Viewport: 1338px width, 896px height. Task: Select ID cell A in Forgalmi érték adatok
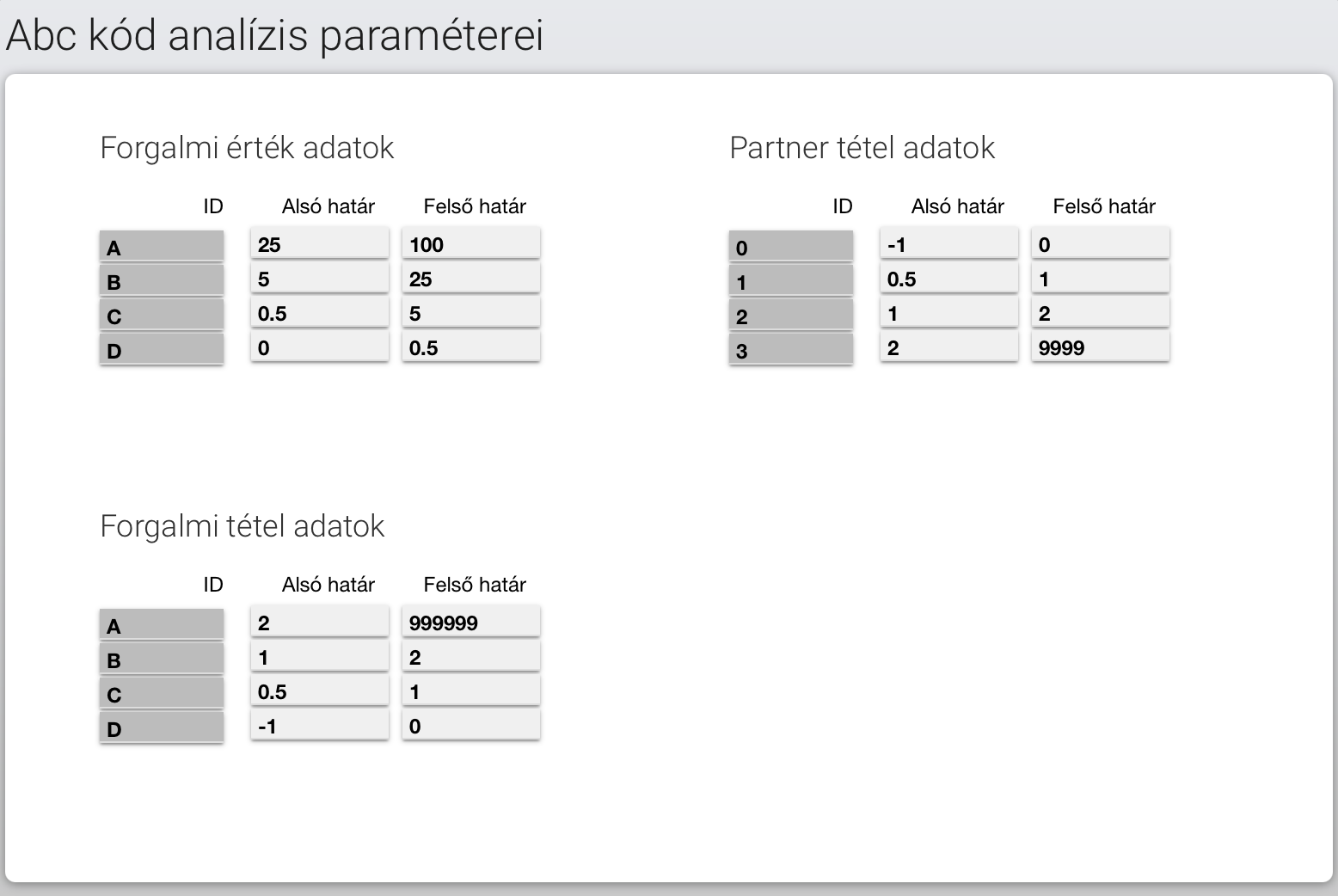click(162, 246)
